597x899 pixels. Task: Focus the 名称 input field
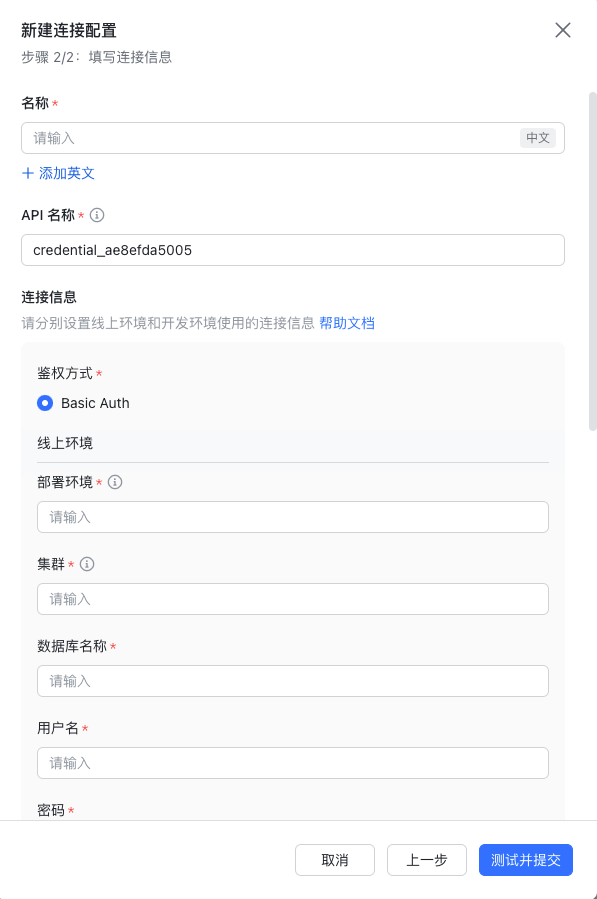point(293,138)
